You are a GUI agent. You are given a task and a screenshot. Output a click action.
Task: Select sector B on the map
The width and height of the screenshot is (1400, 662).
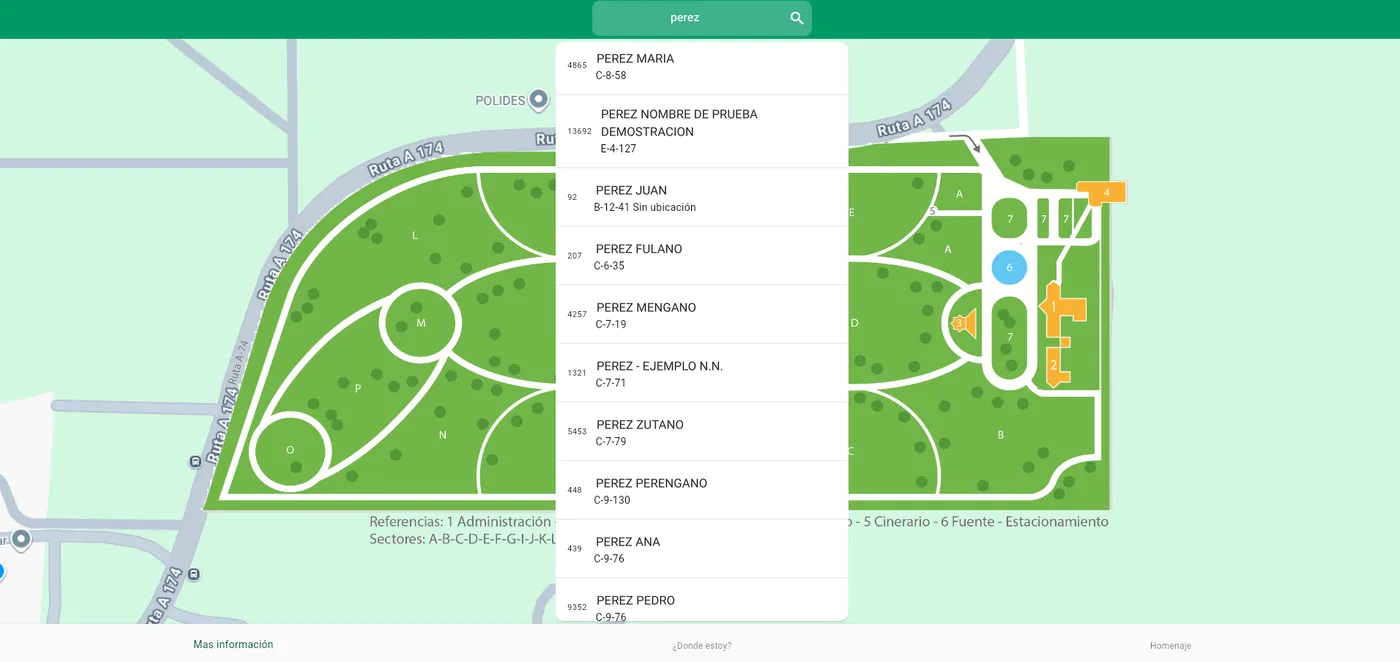pos(1001,434)
